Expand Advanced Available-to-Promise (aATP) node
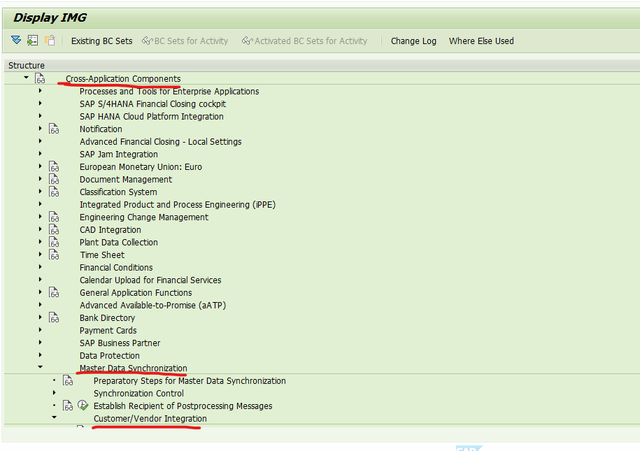This screenshot has width=640, height=451. (x=40, y=304)
